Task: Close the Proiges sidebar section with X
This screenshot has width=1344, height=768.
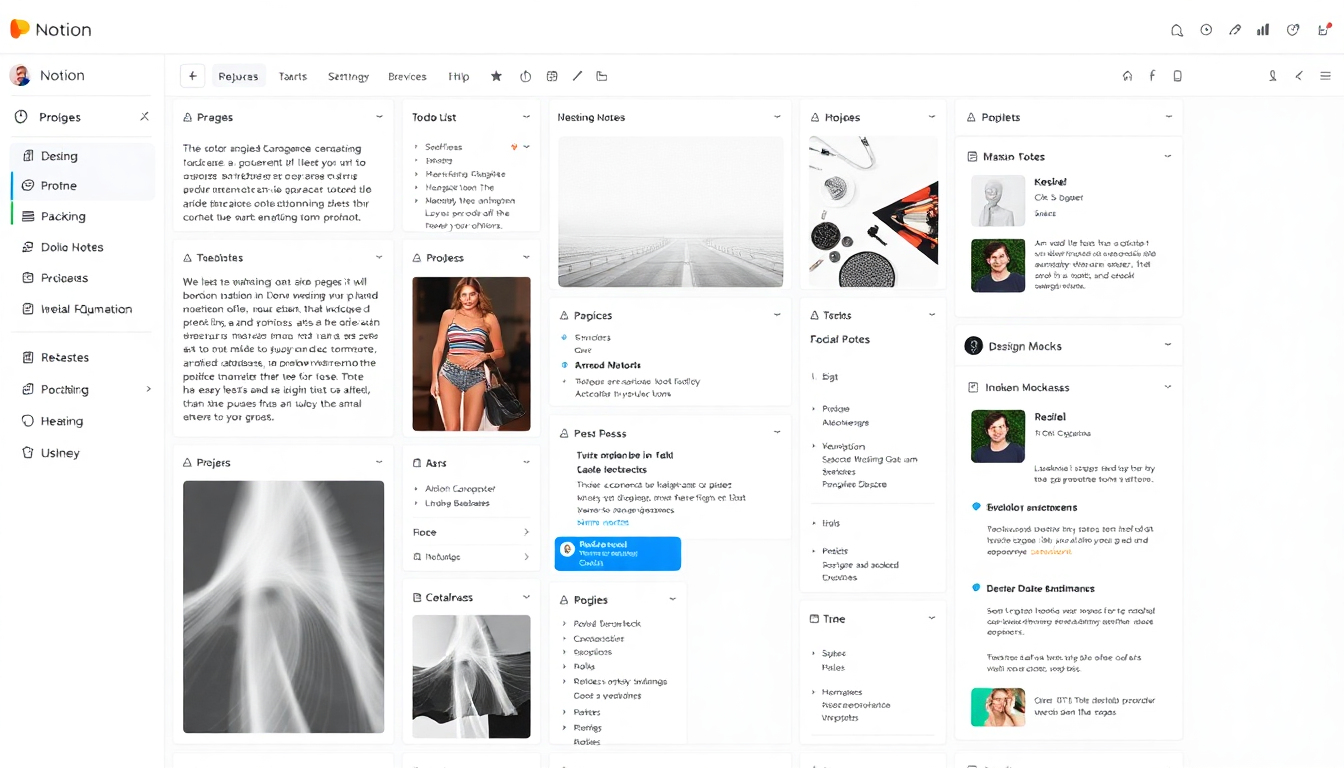Action: [x=144, y=117]
